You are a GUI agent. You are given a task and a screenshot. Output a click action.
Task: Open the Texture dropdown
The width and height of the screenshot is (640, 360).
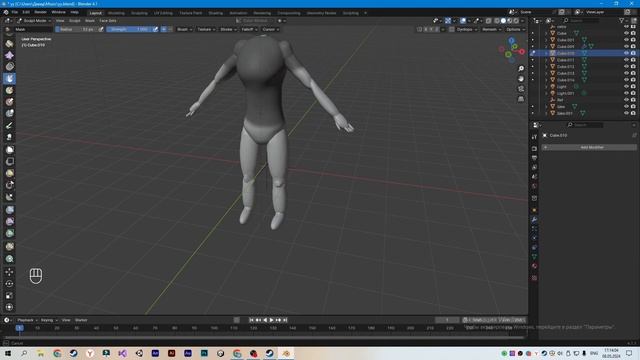coord(206,29)
